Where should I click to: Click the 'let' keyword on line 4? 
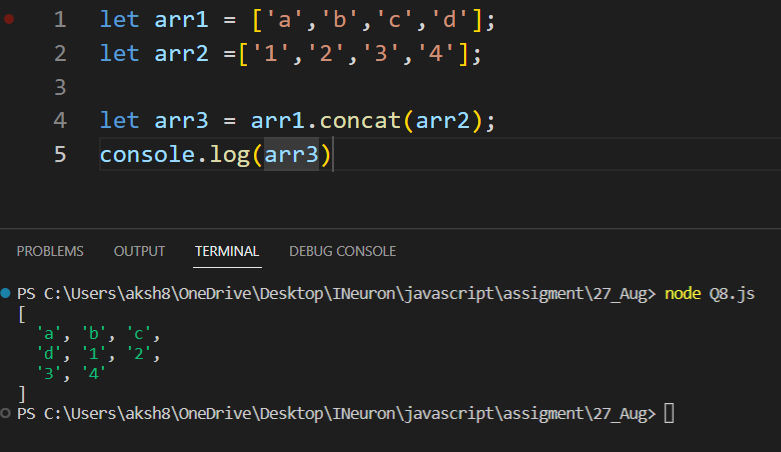[120, 121]
